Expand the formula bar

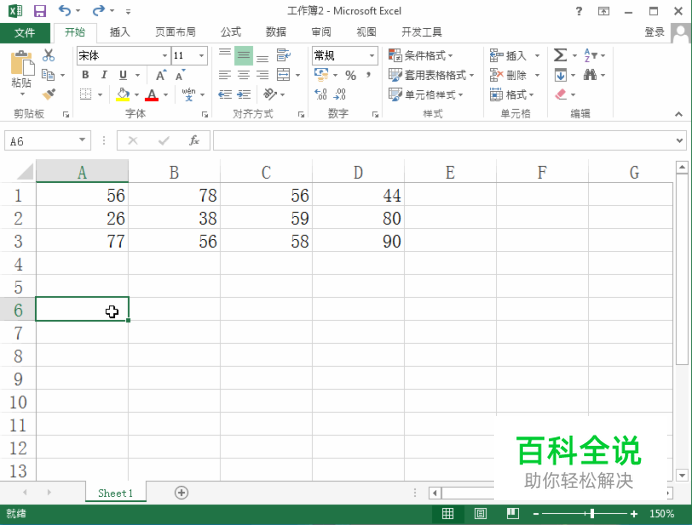[x=679, y=141]
